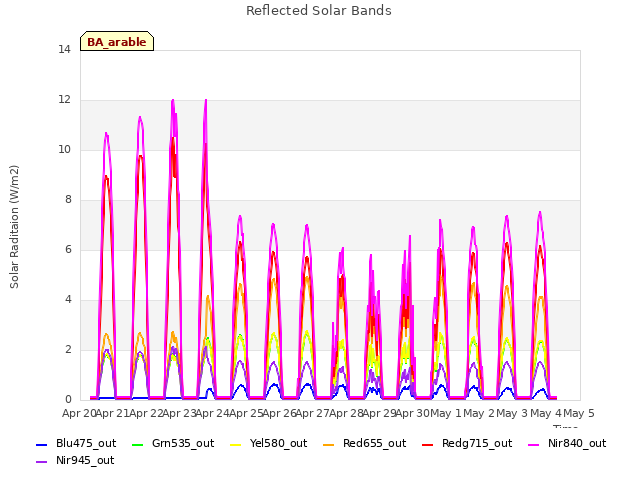Toggle the Blu475_out legend entry
640x480 pixels.
76,443
